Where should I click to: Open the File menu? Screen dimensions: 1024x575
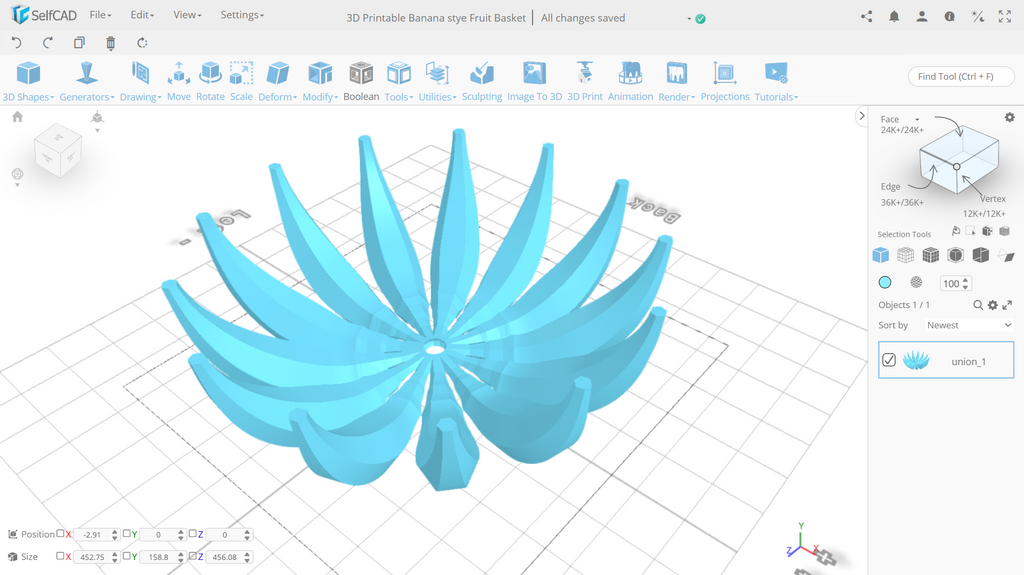click(x=100, y=14)
